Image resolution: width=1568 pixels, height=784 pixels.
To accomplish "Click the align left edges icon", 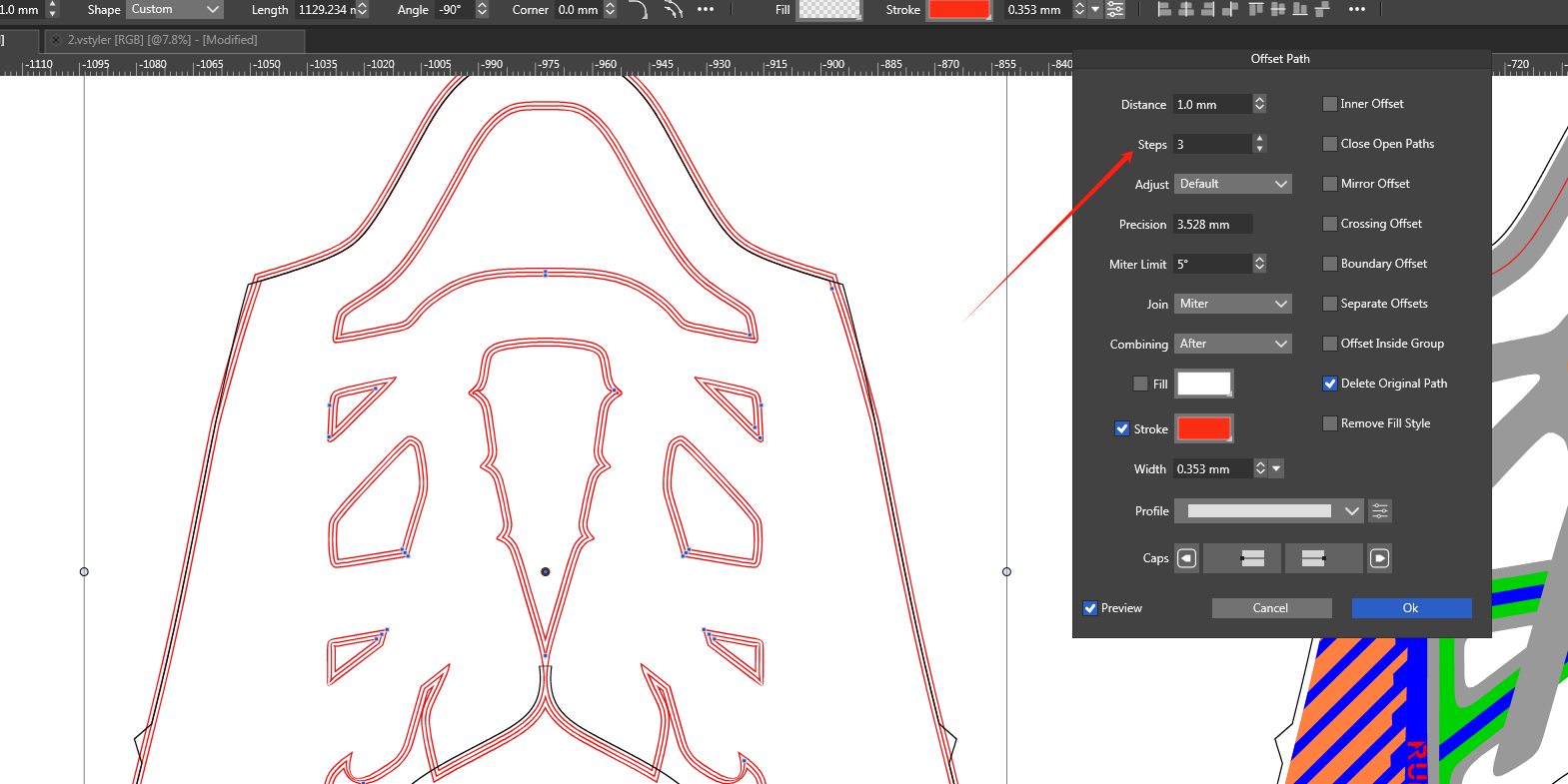I will [x=1163, y=10].
